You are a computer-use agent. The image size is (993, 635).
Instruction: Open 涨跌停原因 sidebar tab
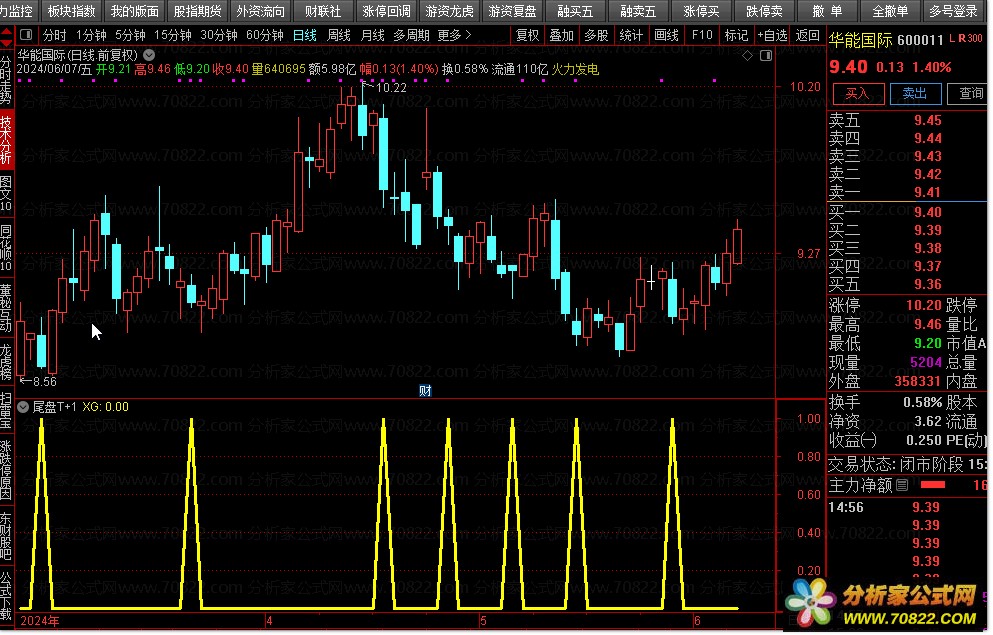click(6, 470)
